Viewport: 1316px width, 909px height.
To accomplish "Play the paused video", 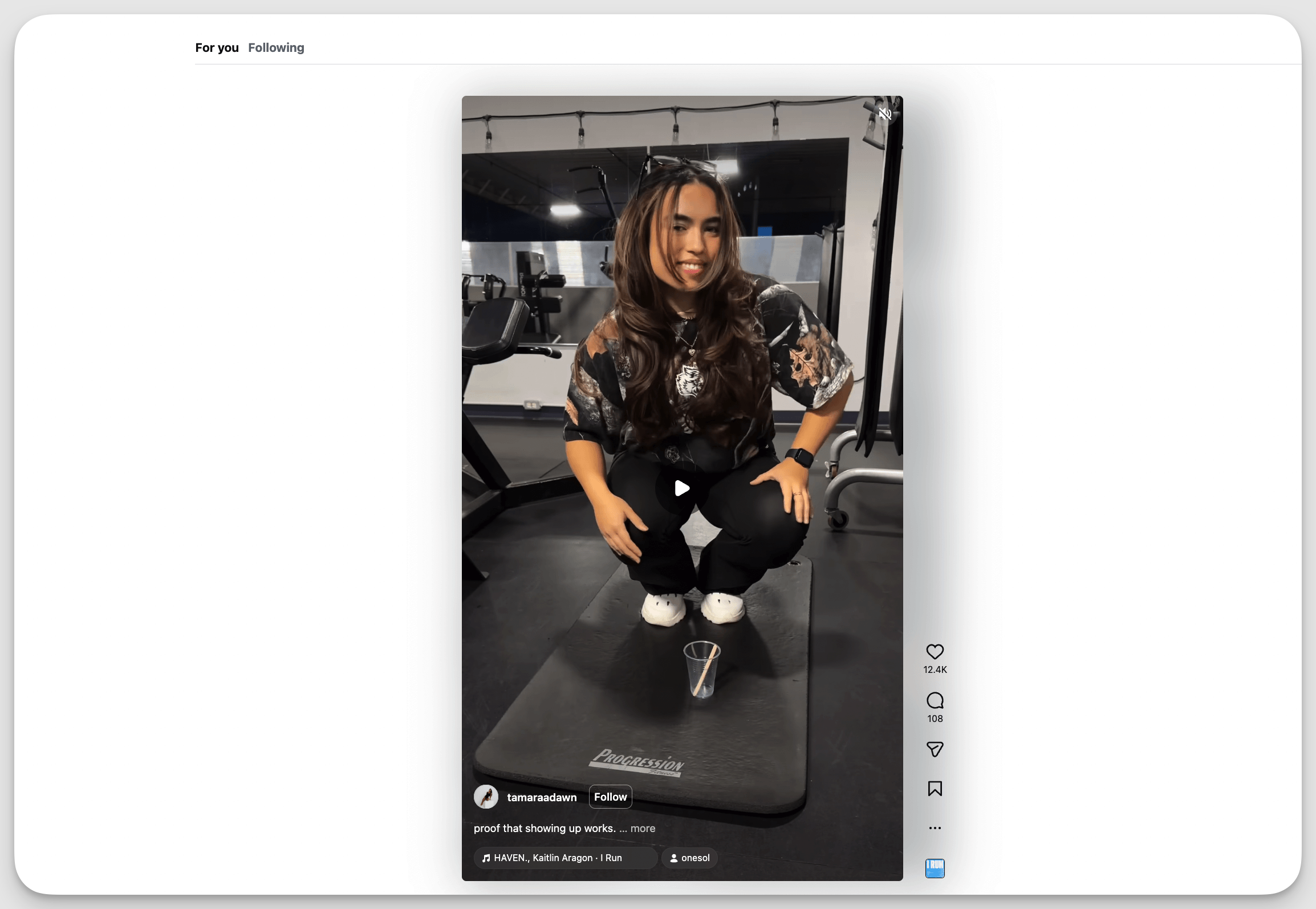I will (681, 488).
